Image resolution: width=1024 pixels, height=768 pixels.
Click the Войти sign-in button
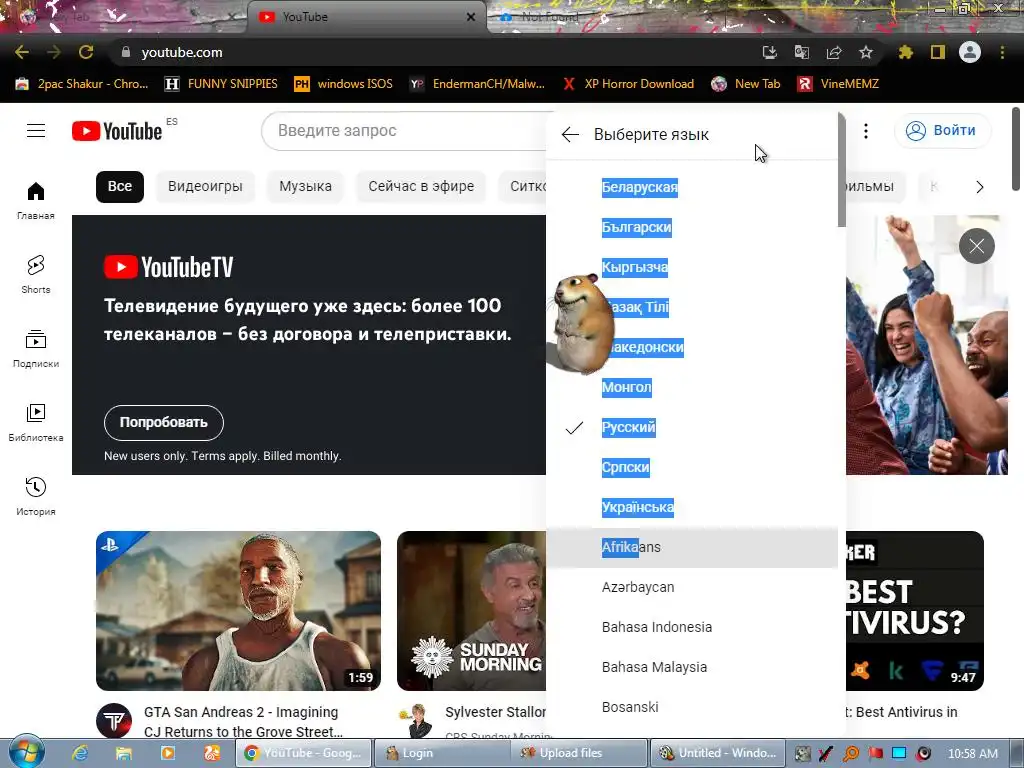click(x=942, y=131)
